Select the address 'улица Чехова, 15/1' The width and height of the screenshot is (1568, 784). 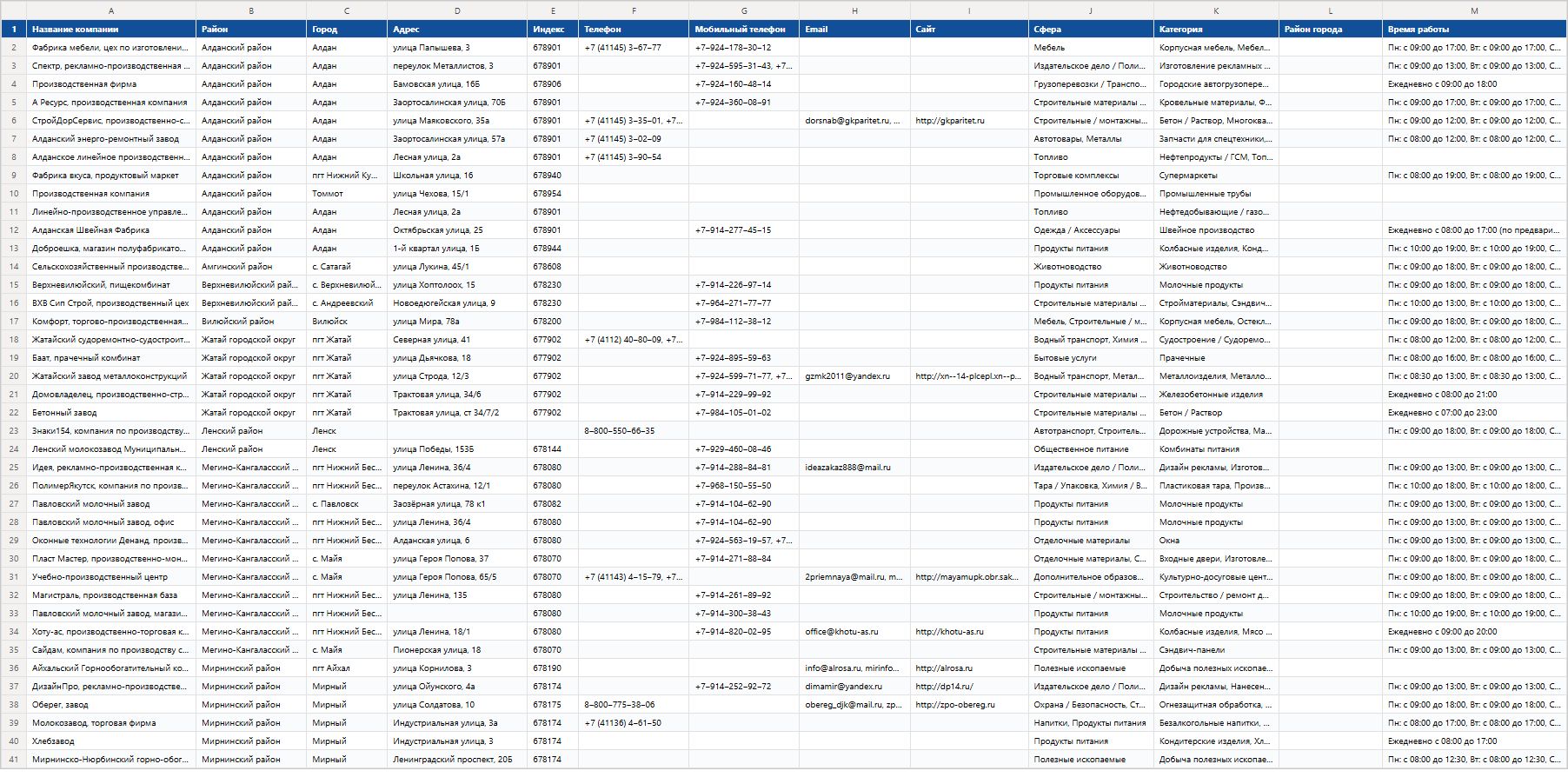click(457, 194)
